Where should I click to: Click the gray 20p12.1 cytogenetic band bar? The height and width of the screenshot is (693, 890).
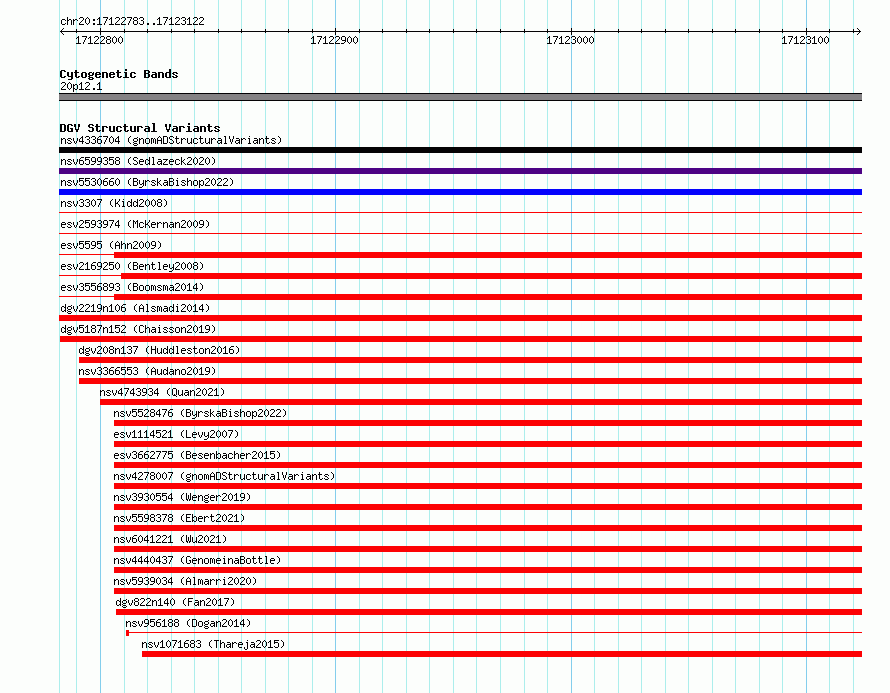[x=460, y=97]
